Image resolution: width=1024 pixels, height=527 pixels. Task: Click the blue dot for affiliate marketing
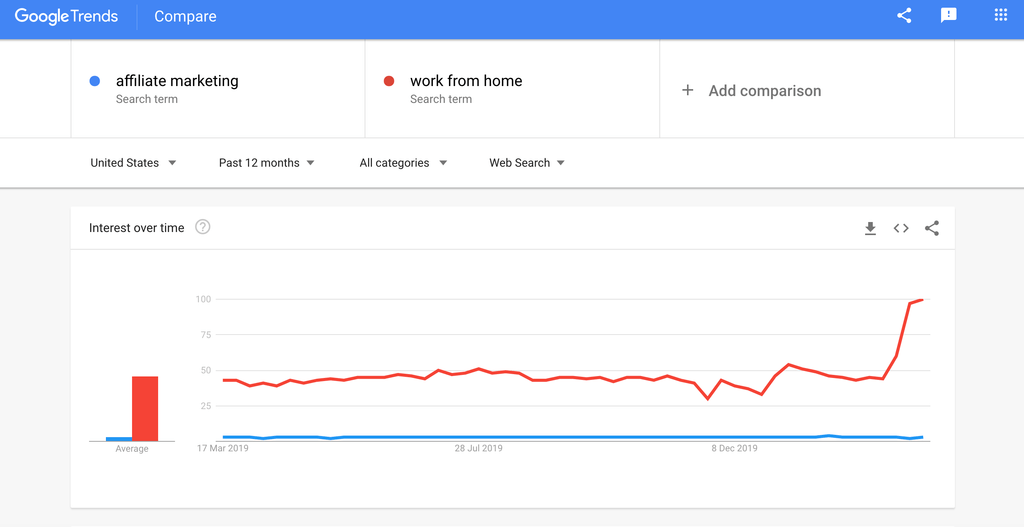95,81
